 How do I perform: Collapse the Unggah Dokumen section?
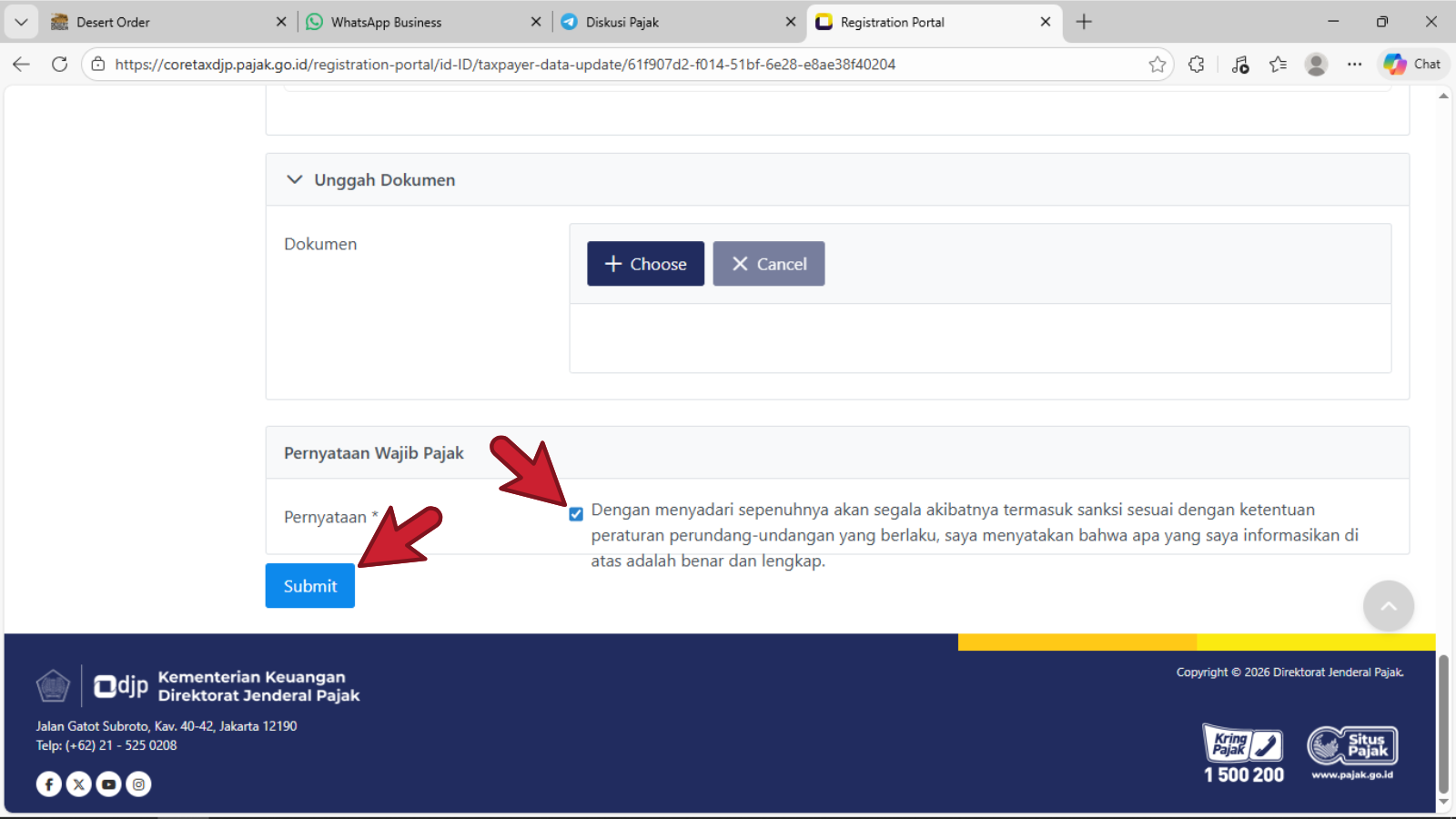[295, 180]
